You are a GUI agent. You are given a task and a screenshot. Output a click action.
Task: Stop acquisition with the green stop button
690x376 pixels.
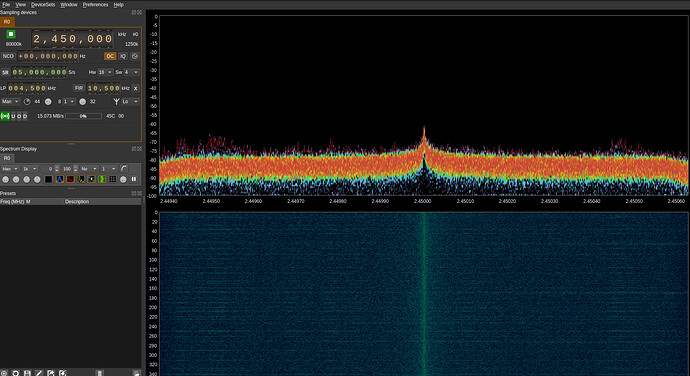pyautogui.click(x=11, y=34)
